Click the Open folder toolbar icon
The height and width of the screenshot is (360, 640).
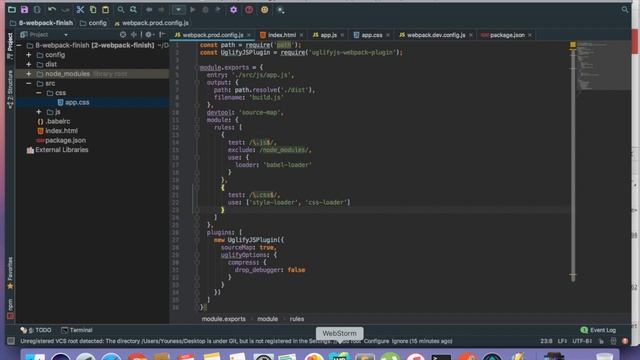pyautogui.click(x=12, y=9)
